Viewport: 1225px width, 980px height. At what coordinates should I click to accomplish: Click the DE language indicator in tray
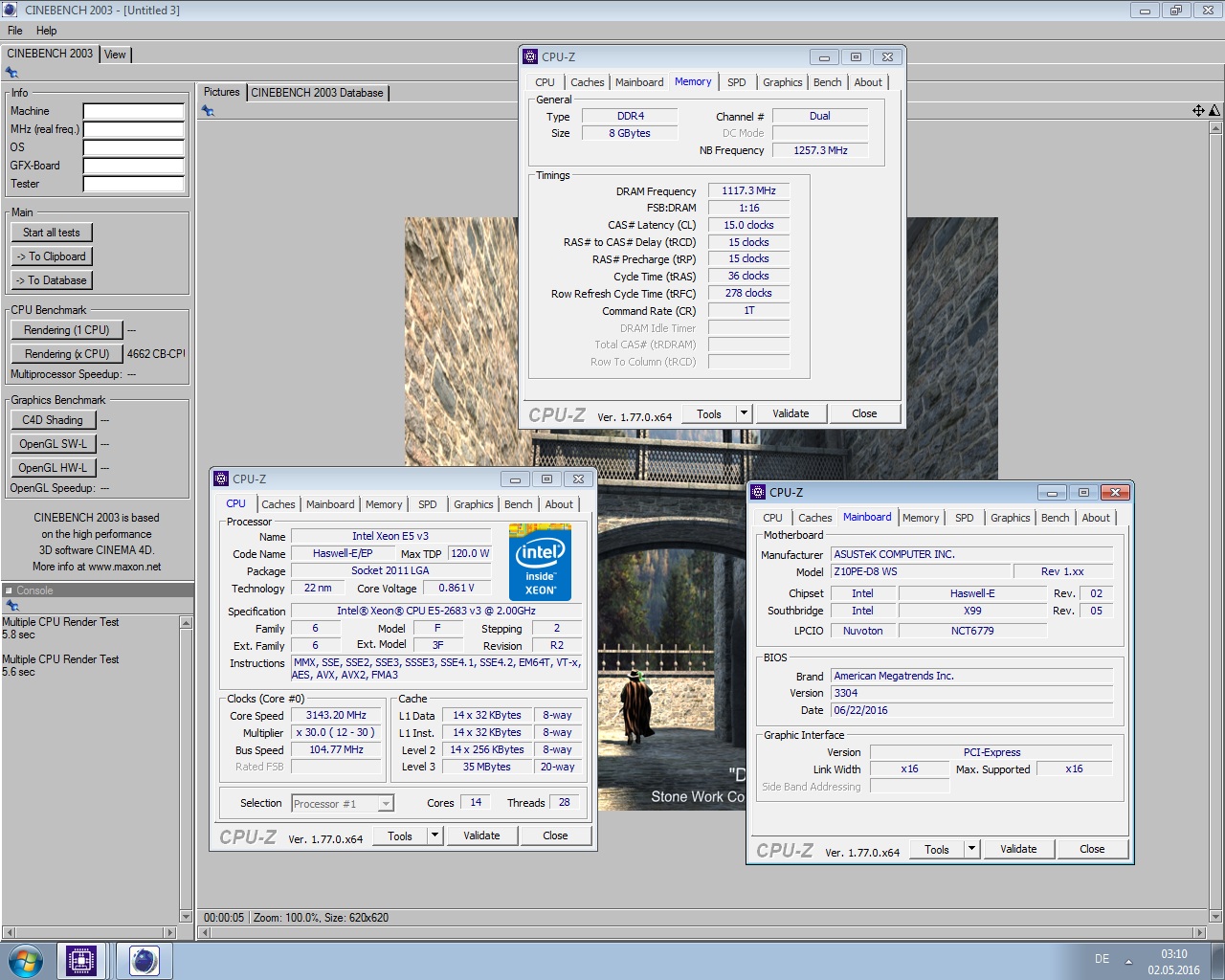point(1102,959)
